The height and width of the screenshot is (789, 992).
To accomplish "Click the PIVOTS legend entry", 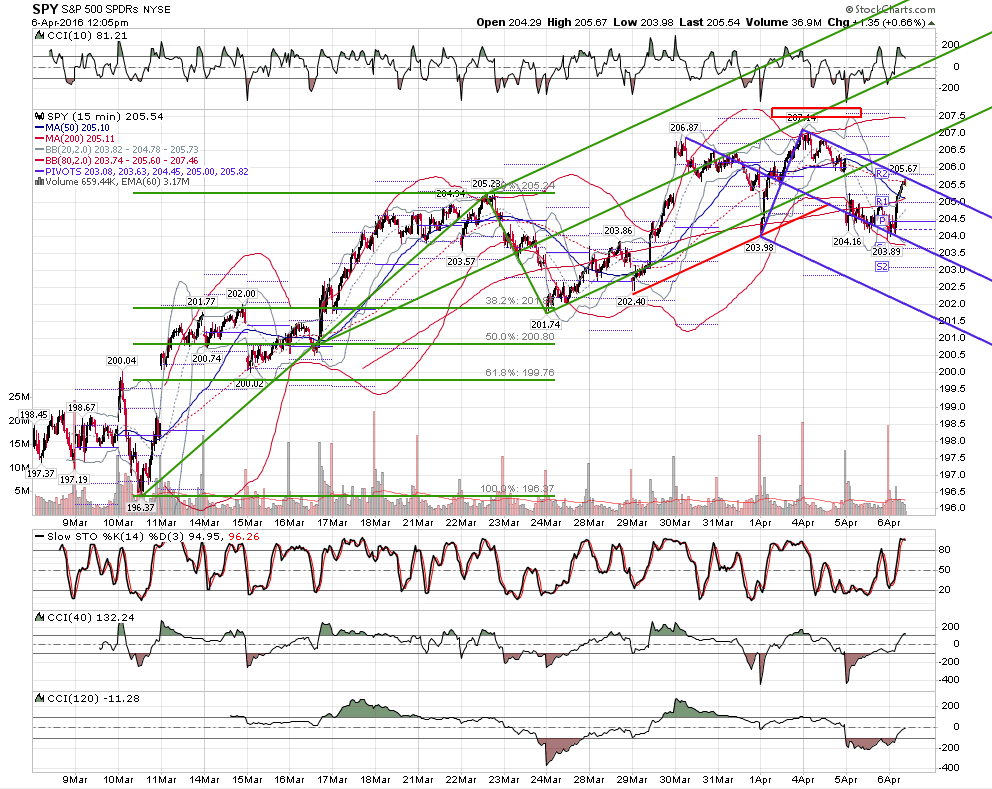I will pos(147,171).
